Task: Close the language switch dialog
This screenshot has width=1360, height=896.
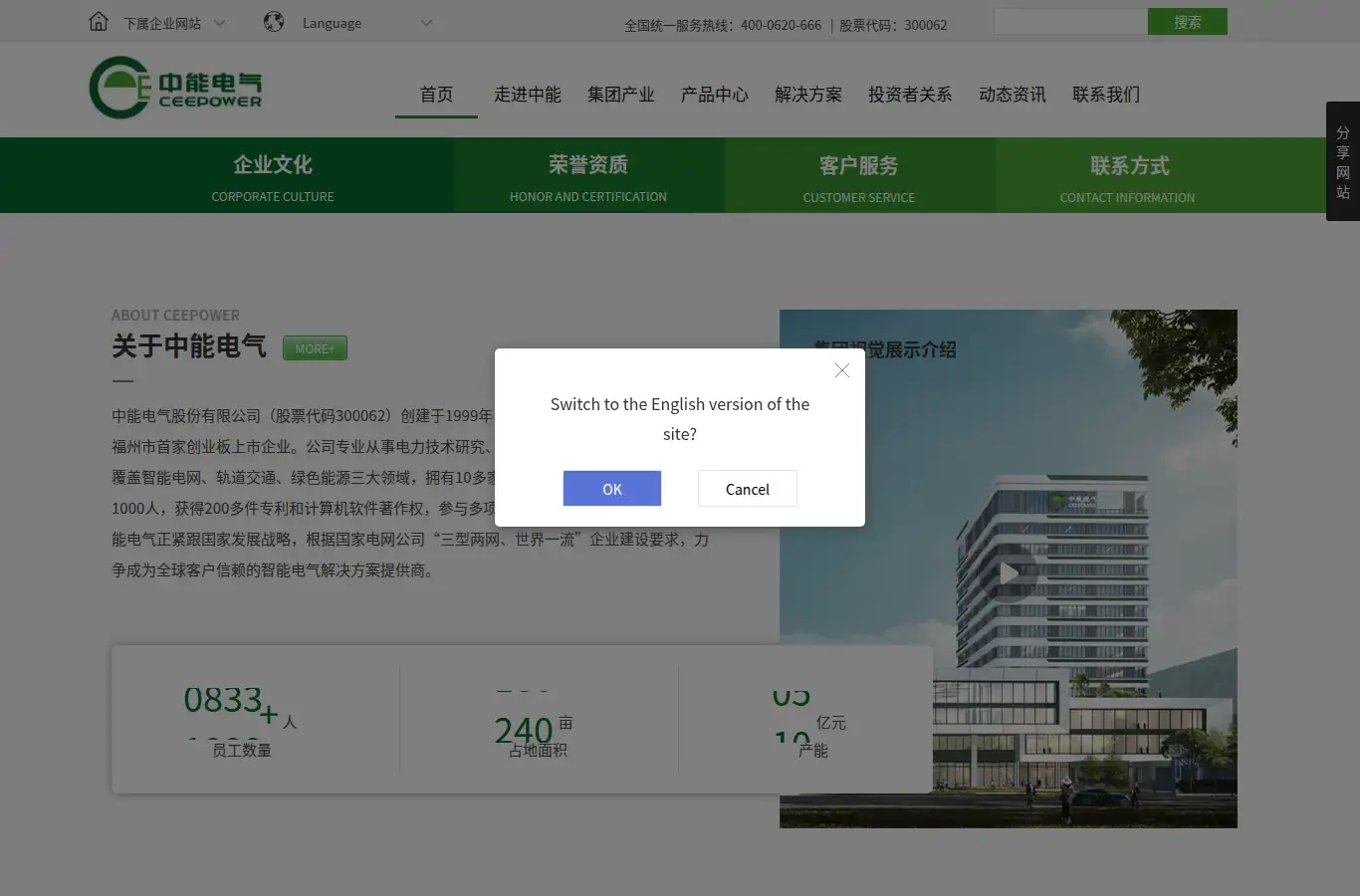Action: pos(842,370)
